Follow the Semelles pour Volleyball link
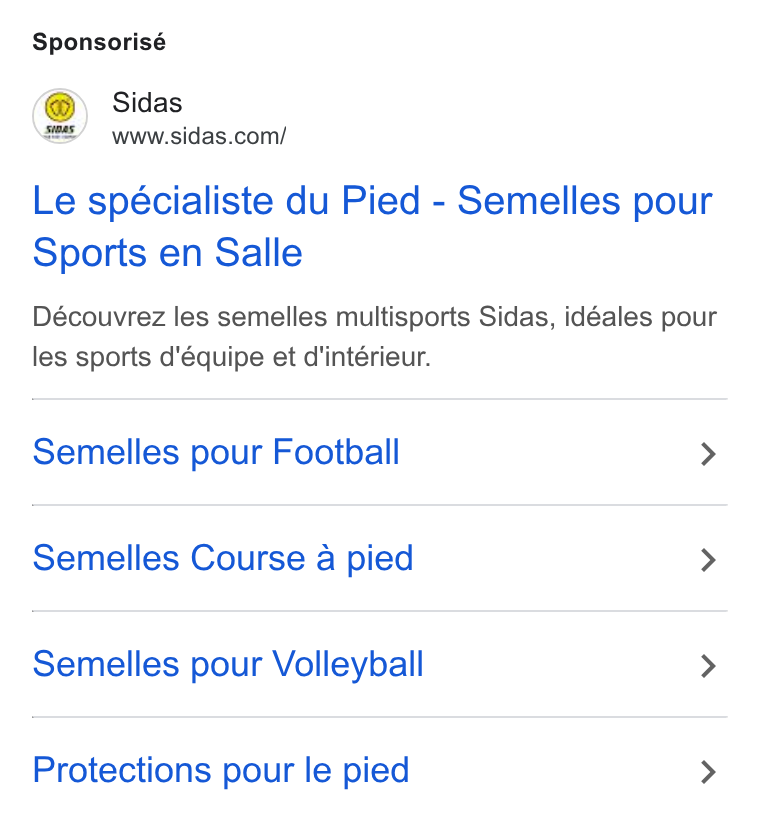This screenshot has height=822, width=760. pos(227,664)
